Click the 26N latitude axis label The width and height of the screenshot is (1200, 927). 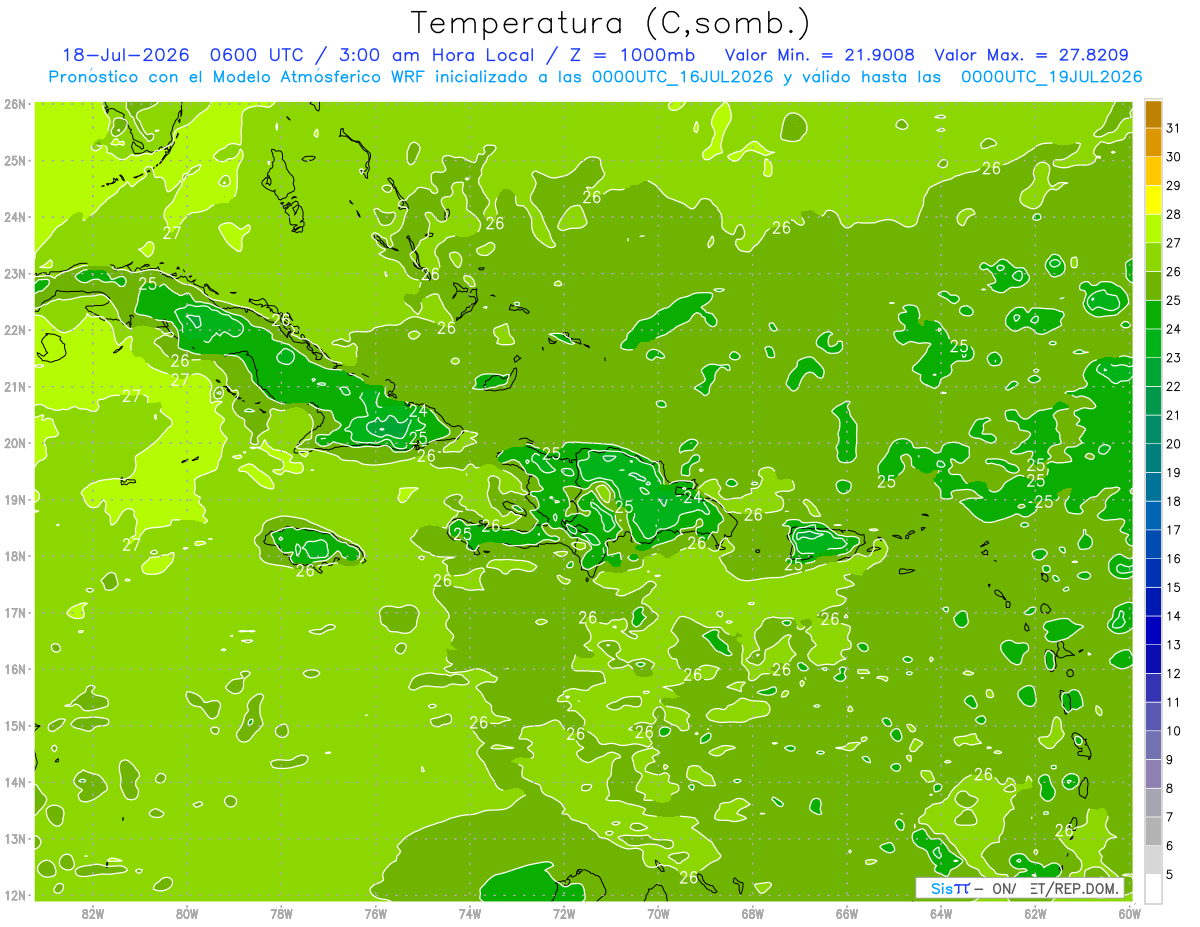14,104
